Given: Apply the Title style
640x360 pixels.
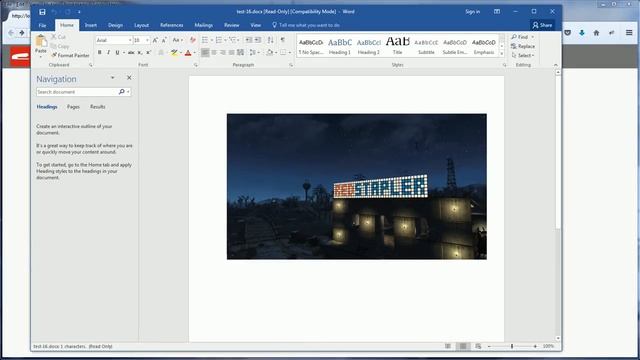Looking at the screenshot, I should point(398,46).
